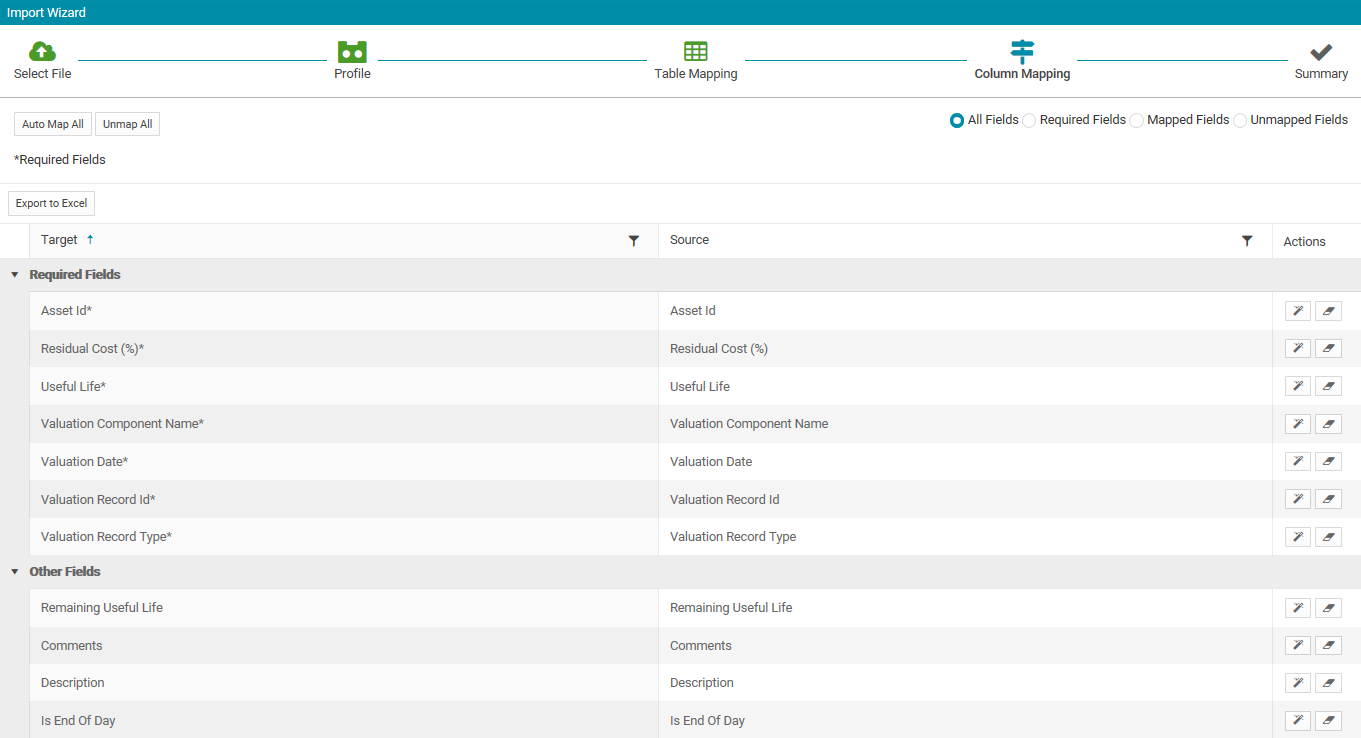Image resolution: width=1361 pixels, height=738 pixels.
Task: Open the Column Mapping step
Action: pyautogui.click(x=1022, y=60)
